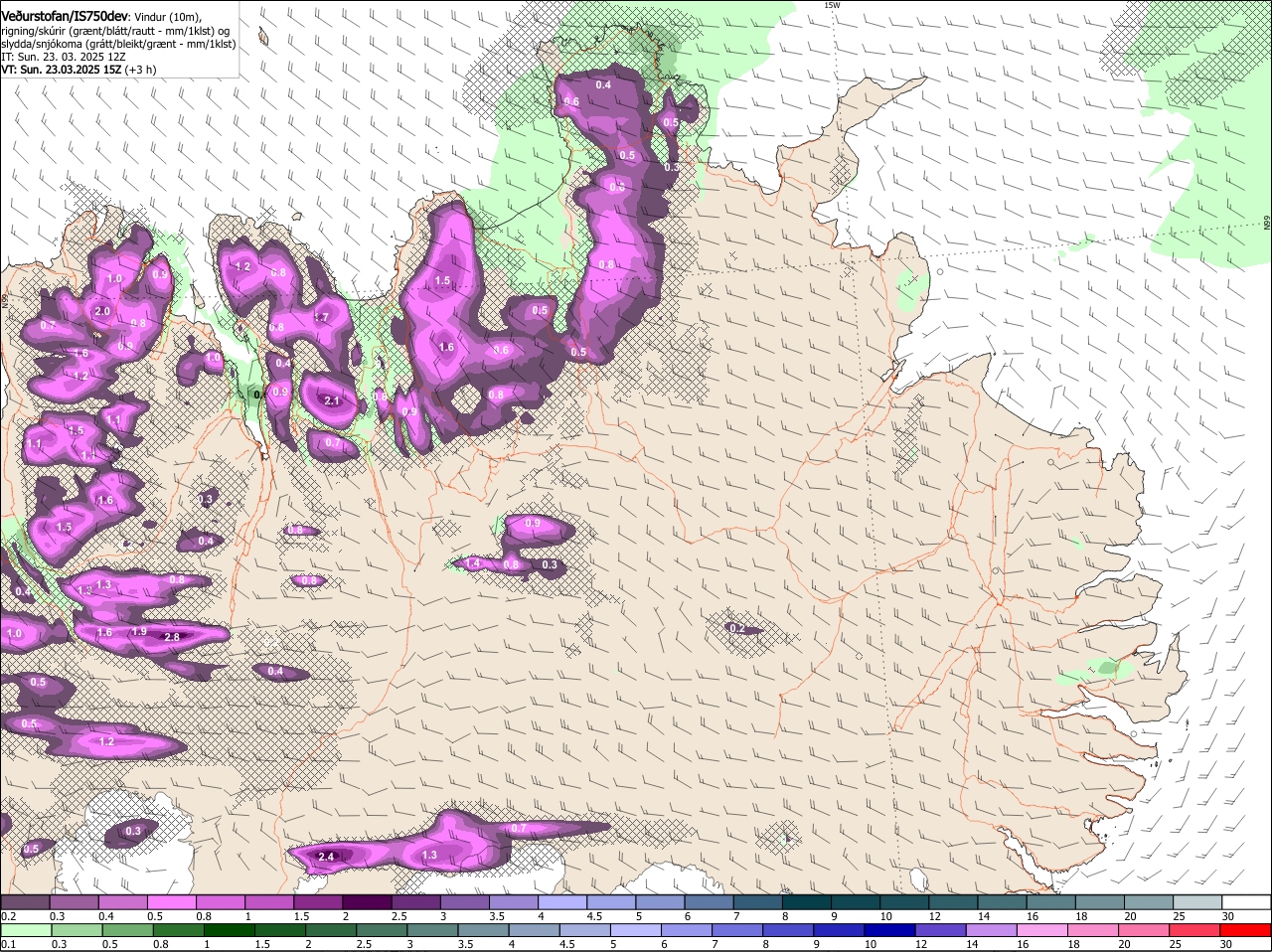Screen dimensions: 1272x952
Task: Select the isolated 0.2 value on the map
Action: point(736,628)
